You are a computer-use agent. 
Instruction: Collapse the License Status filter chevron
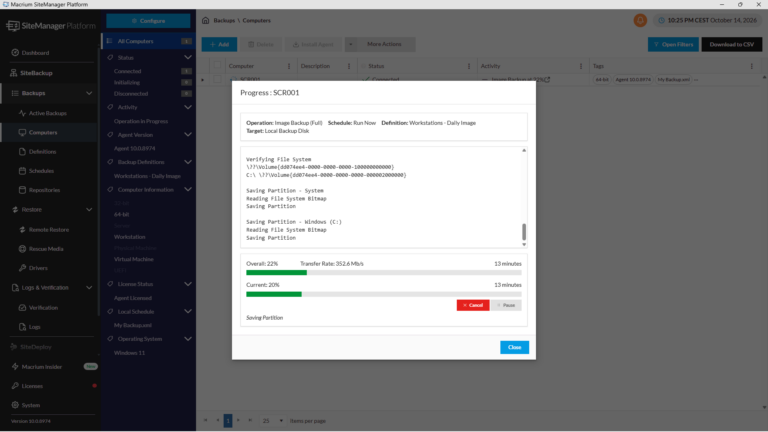tap(188, 284)
